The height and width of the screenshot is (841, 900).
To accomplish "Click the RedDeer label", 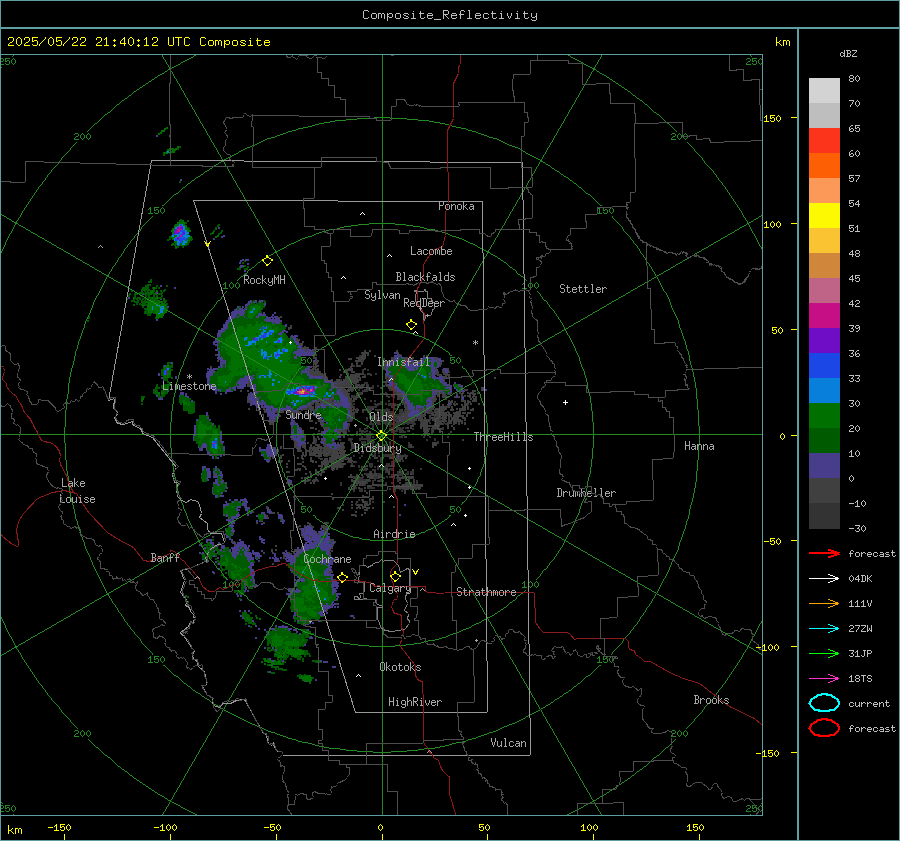I will (x=424, y=303).
